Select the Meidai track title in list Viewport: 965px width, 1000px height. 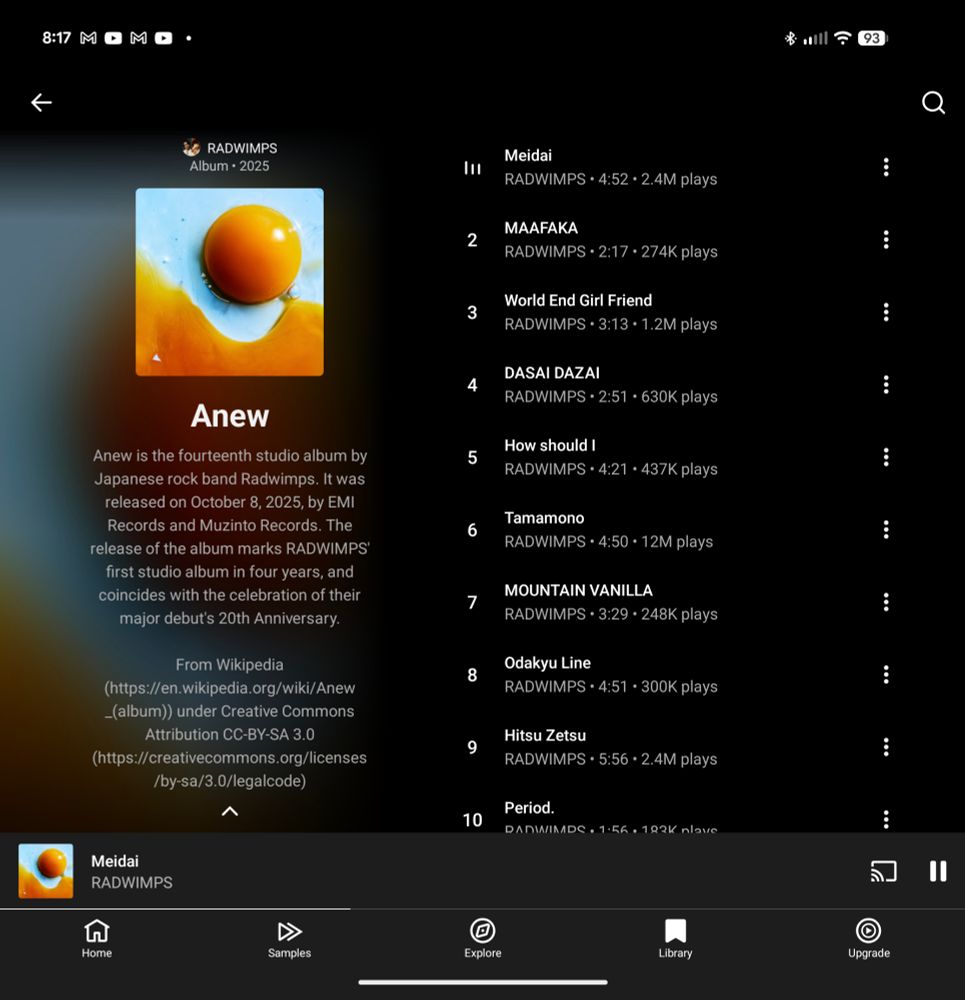pyautogui.click(x=527, y=155)
